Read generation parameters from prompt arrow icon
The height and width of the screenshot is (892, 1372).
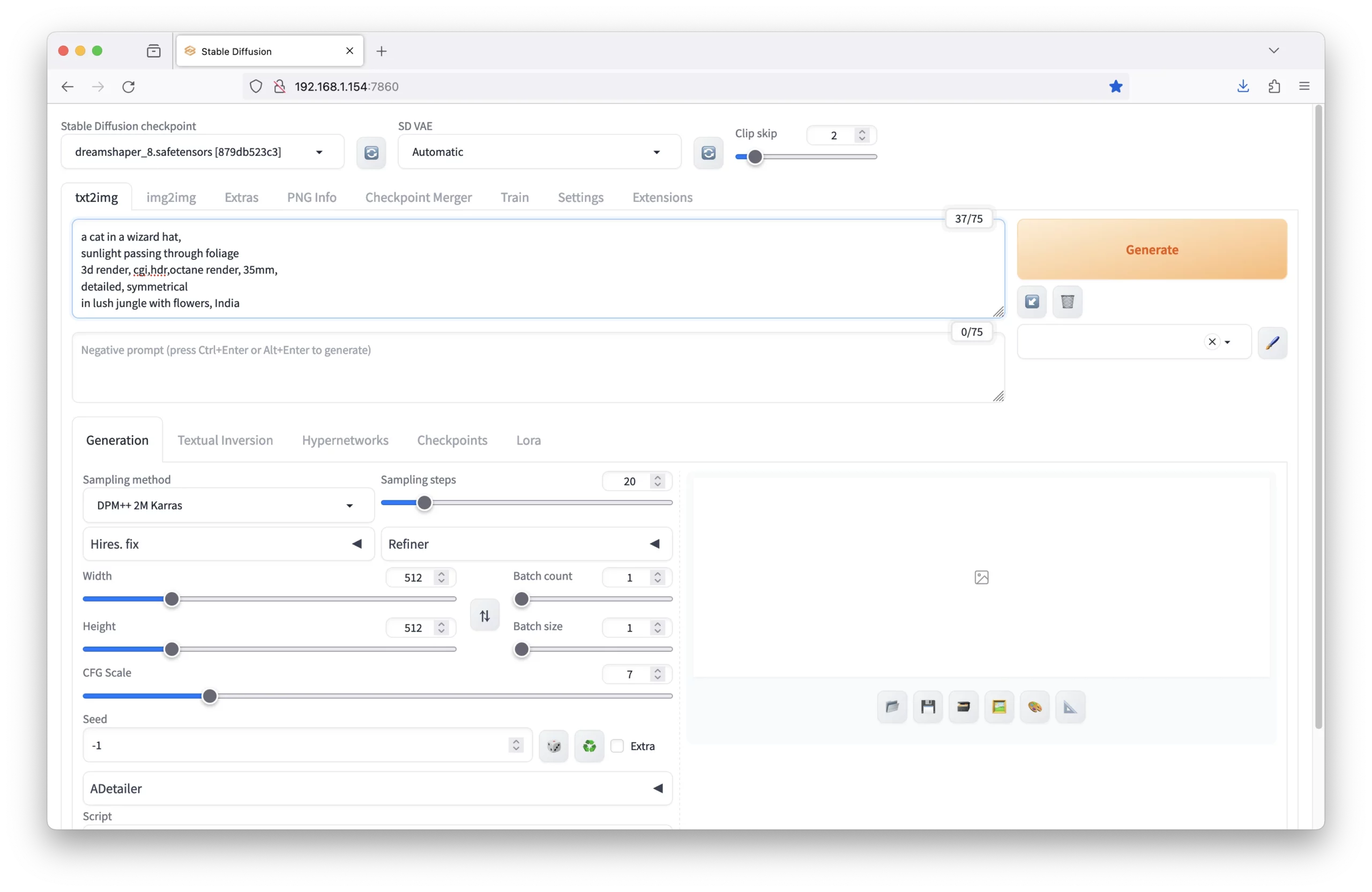(x=1032, y=302)
